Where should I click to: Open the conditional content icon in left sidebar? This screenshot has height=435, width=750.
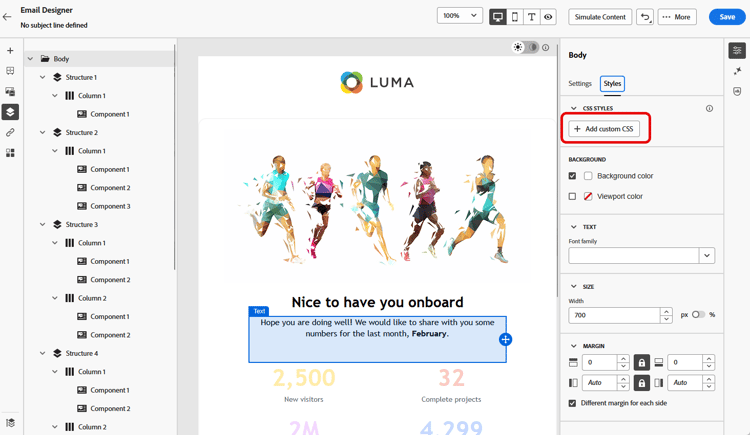(x=10, y=153)
